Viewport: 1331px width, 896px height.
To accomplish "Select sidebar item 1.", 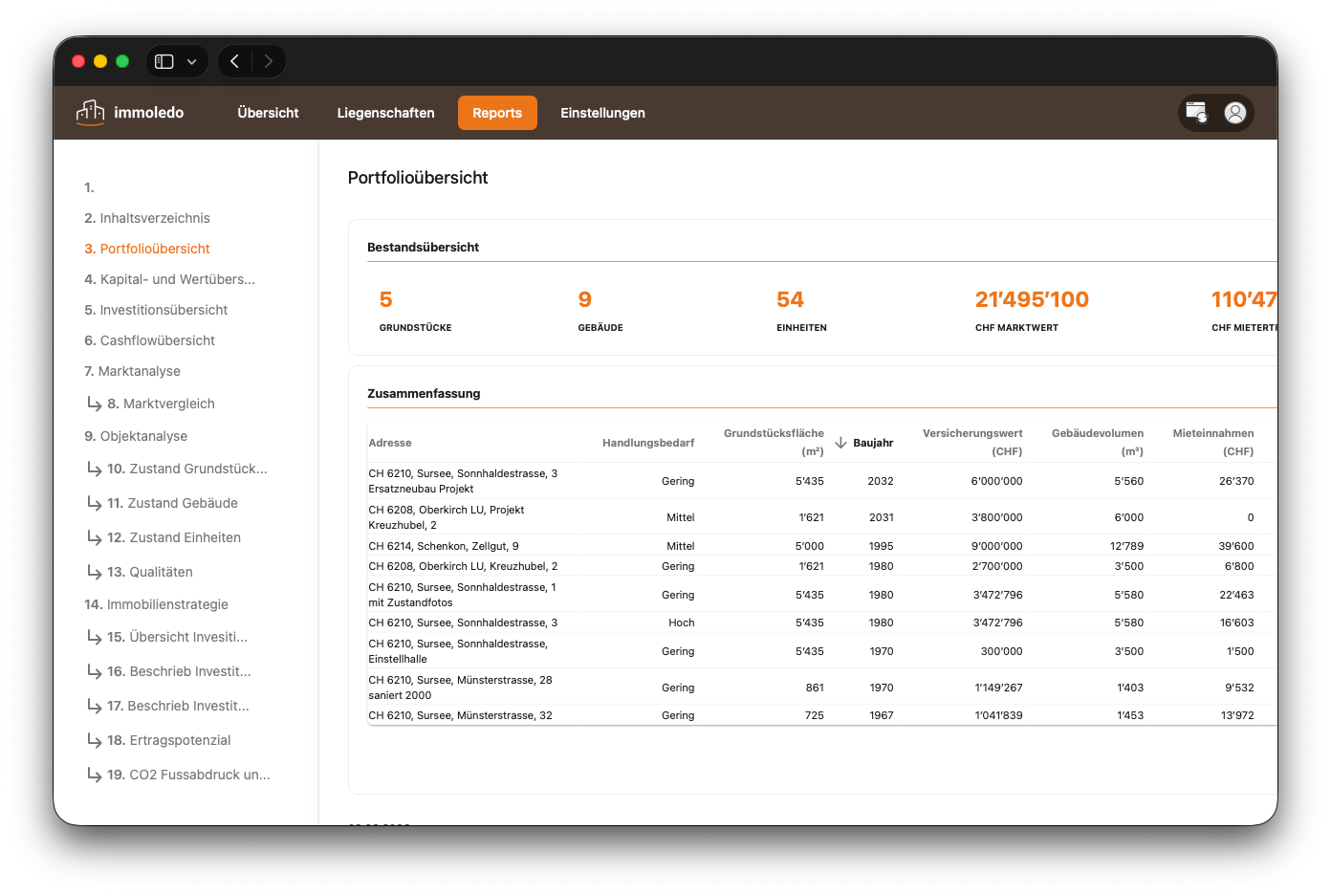I will pos(89,187).
